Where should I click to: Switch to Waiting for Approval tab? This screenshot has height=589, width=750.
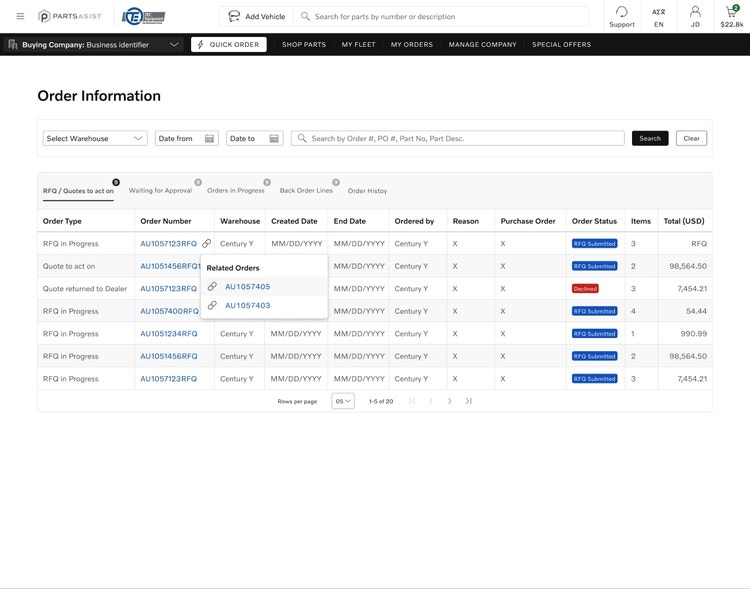point(160,190)
